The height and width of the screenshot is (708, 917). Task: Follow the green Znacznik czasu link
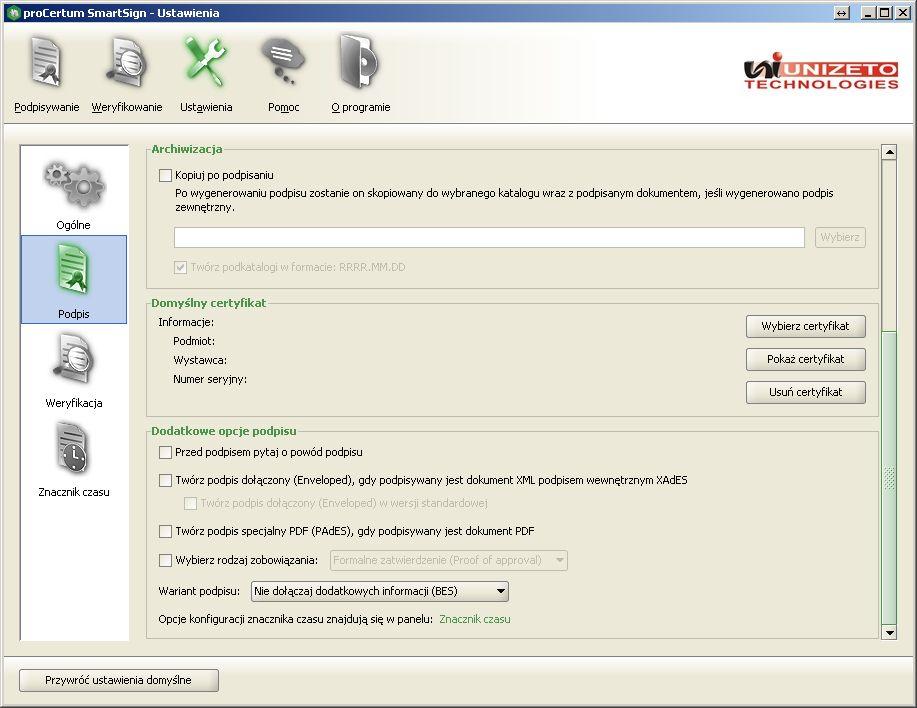click(x=475, y=620)
